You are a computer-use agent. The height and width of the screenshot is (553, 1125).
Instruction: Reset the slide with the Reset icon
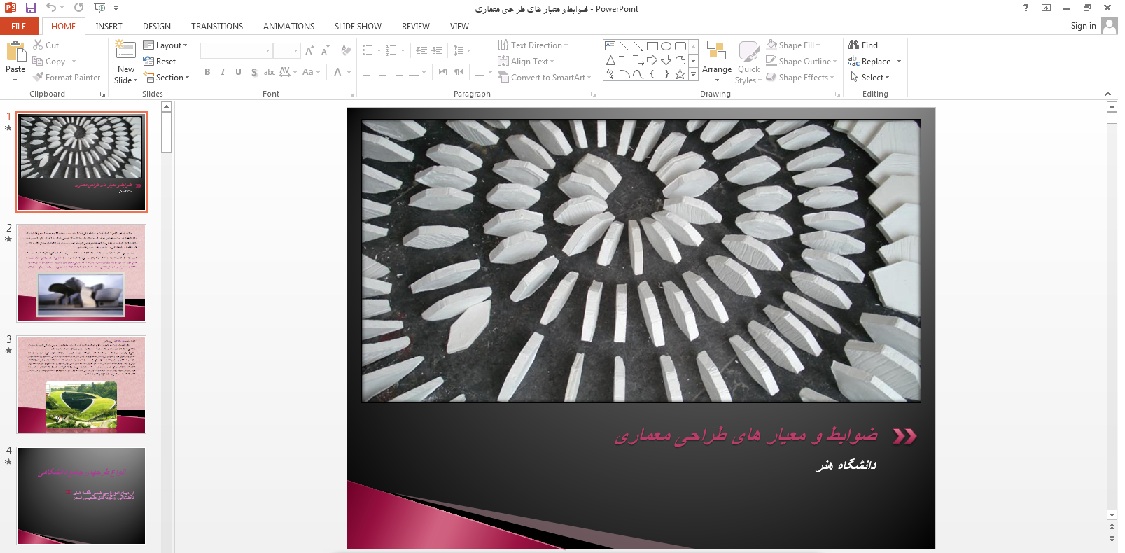[160, 61]
